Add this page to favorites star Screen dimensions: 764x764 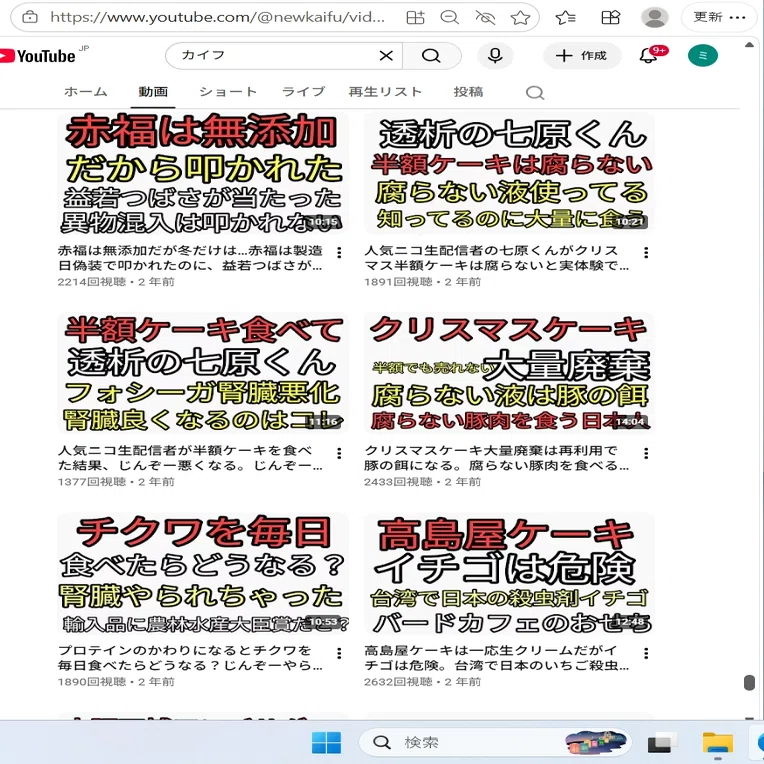pos(520,18)
